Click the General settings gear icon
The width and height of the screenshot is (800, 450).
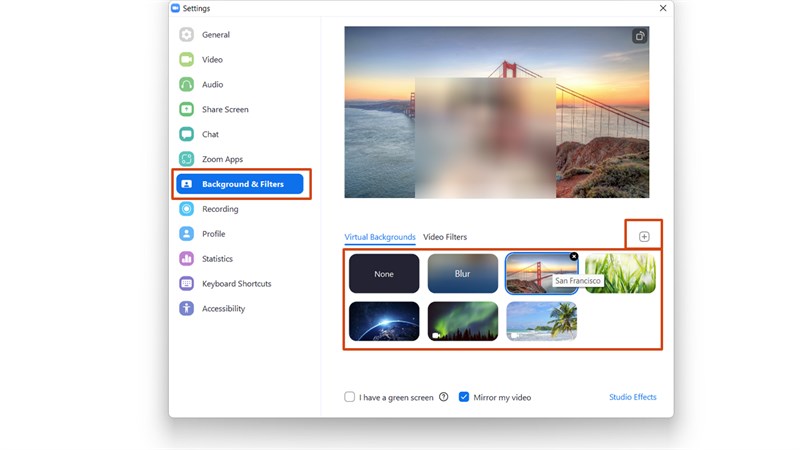pyautogui.click(x=186, y=34)
